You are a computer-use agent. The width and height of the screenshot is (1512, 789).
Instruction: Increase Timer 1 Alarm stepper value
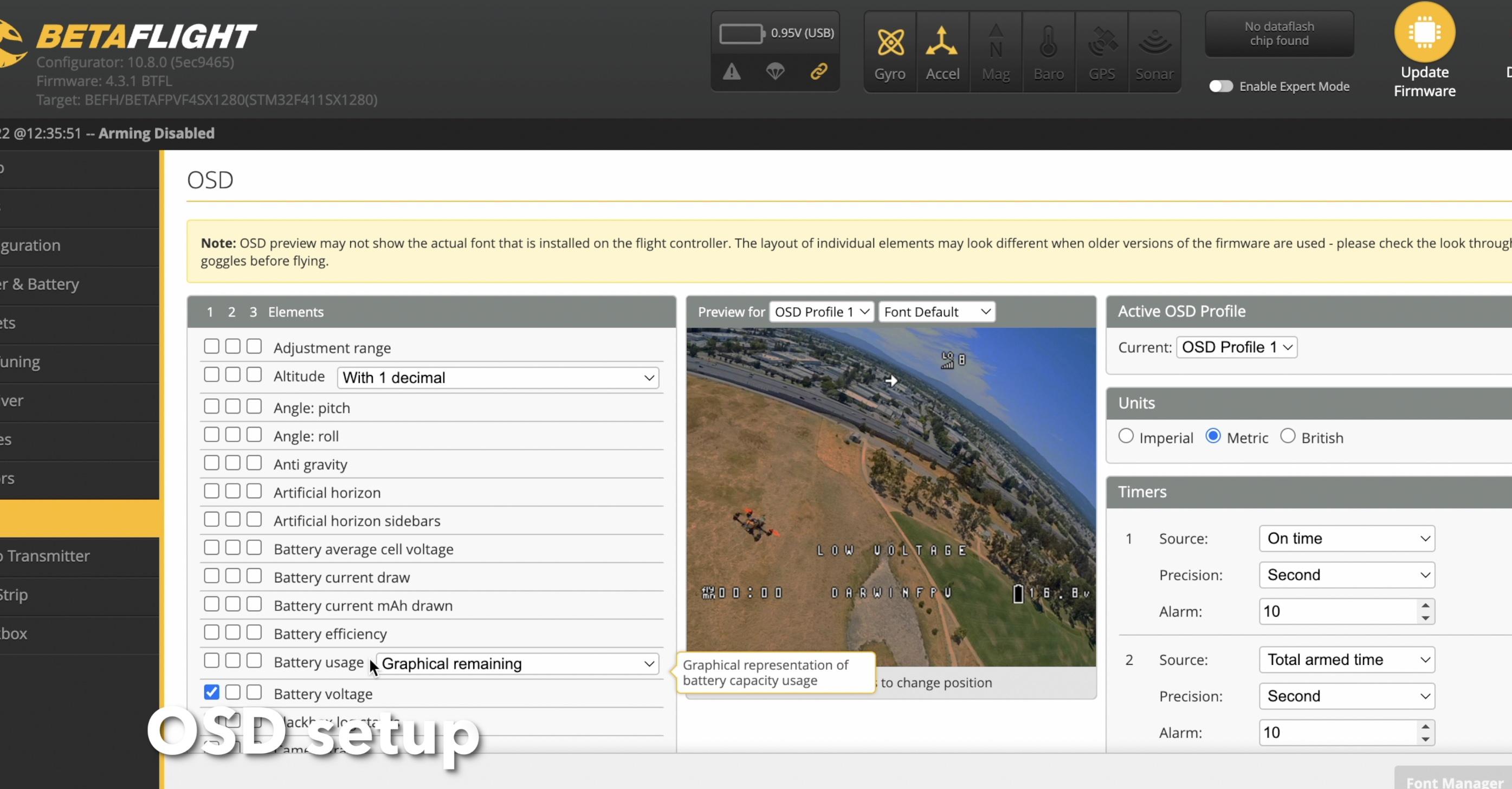click(x=1426, y=605)
